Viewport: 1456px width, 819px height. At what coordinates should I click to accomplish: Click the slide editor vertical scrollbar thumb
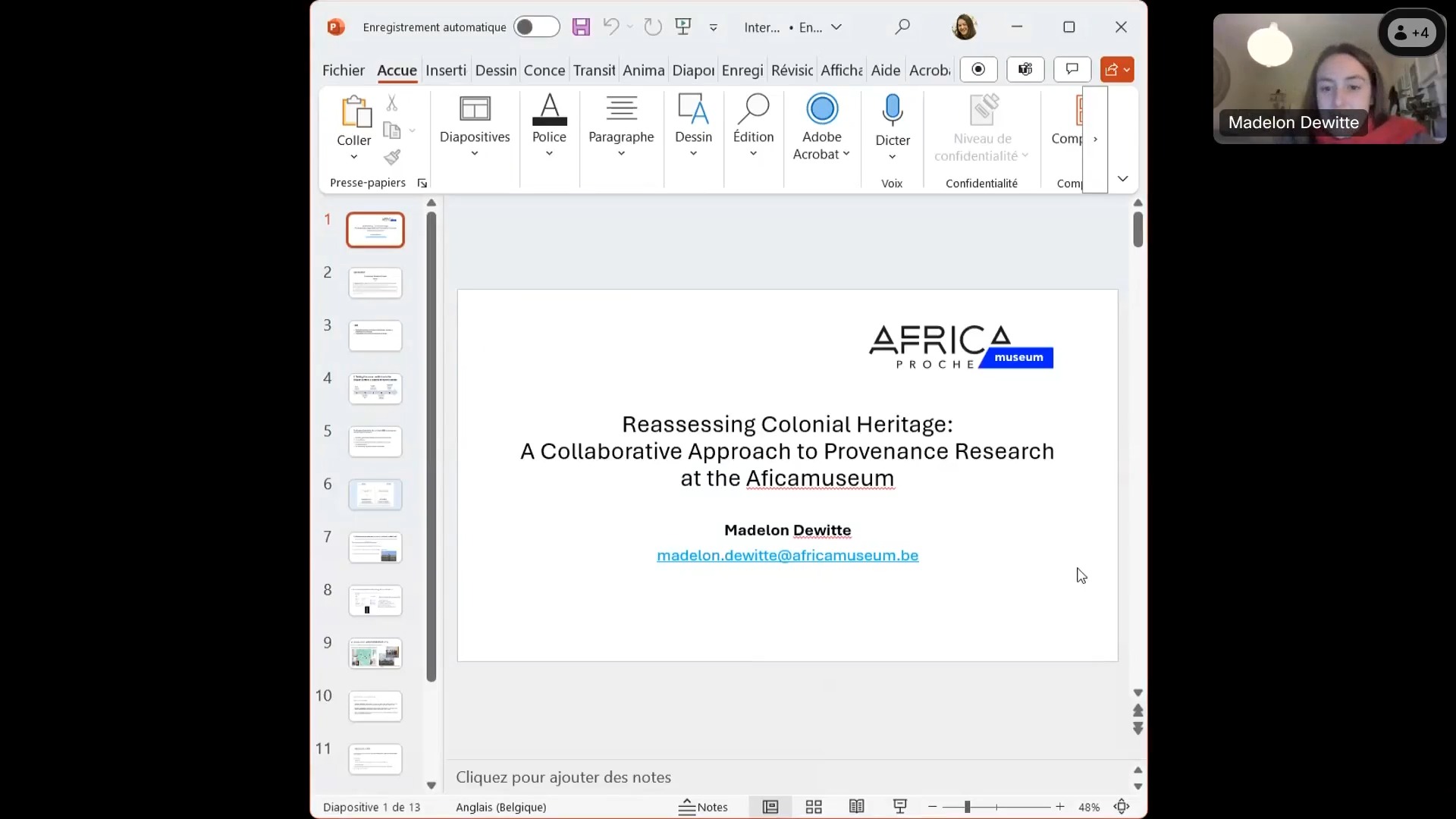tap(1138, 229)
